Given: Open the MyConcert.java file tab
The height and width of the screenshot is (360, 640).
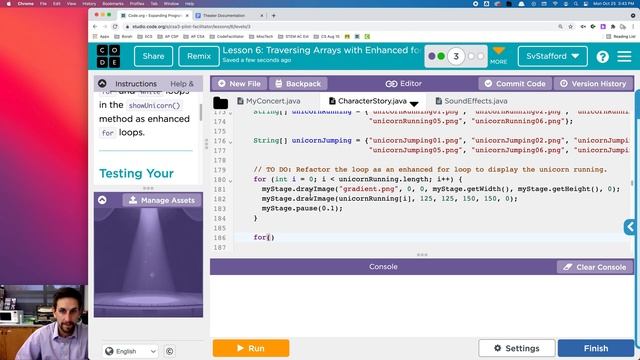Looking at the screenshot, I should click(269, 101).
